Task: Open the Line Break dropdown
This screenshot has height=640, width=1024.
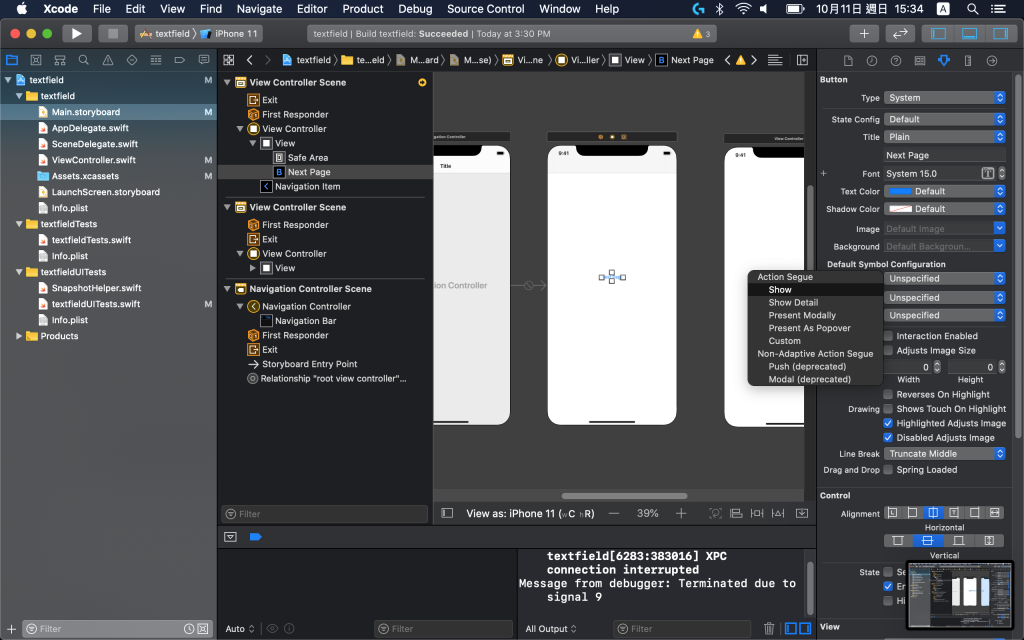Action: 945,454
